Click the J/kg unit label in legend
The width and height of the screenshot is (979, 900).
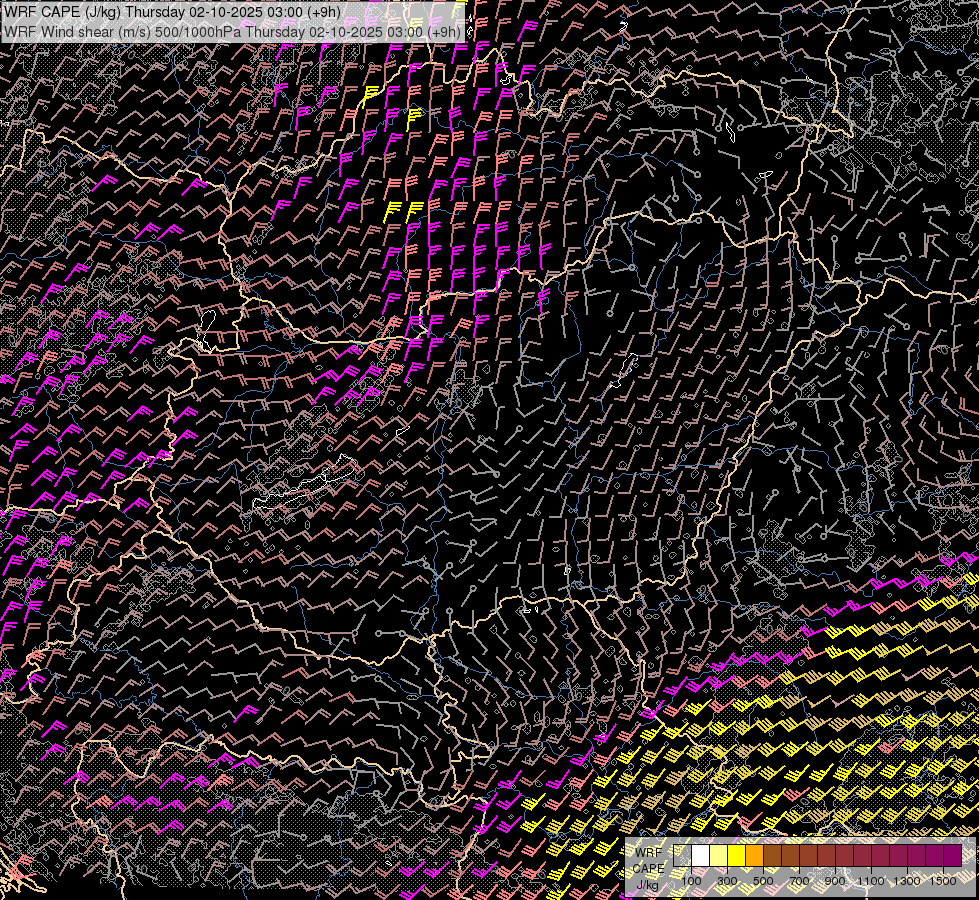tap(647, 884)
